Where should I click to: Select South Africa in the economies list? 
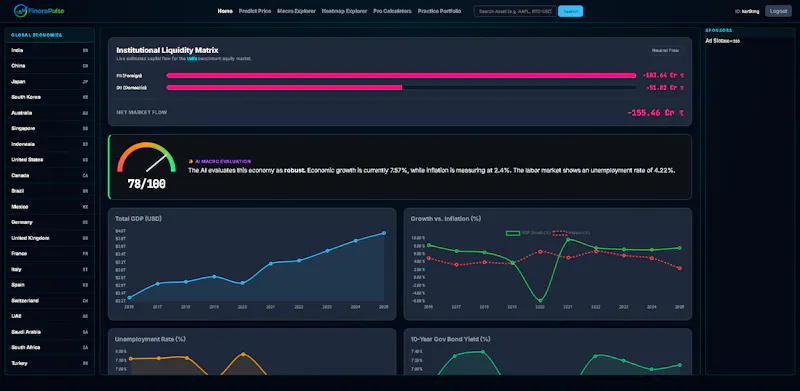[49, 348]
